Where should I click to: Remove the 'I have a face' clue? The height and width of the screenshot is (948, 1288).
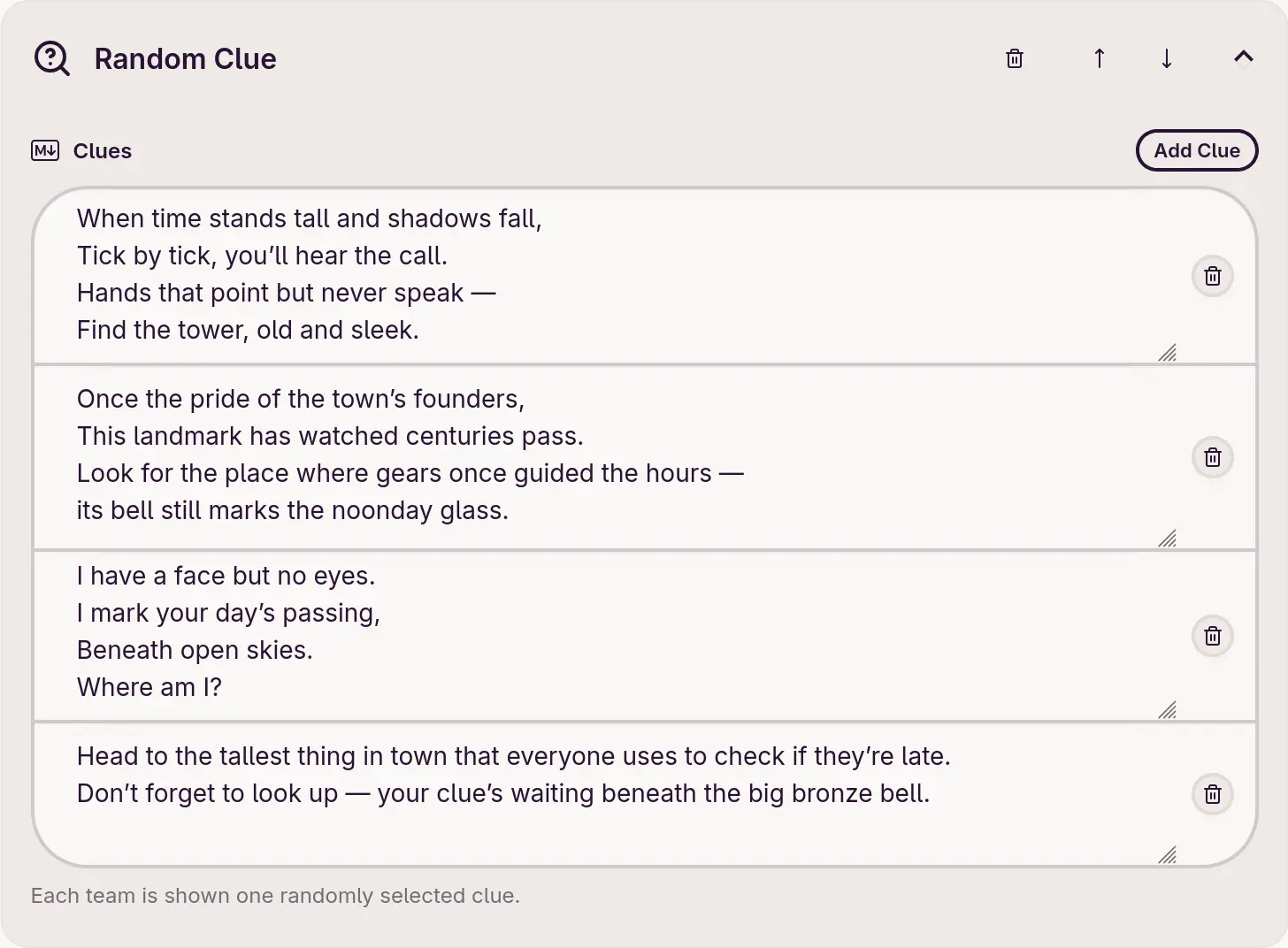(x=1212, y=636)
